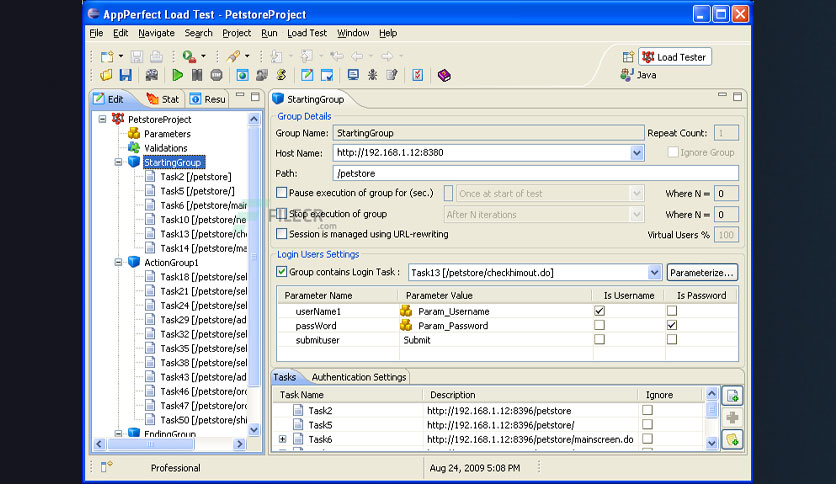Open the Navigate menu
Screen dimensions: 836x484
point(156,33)
